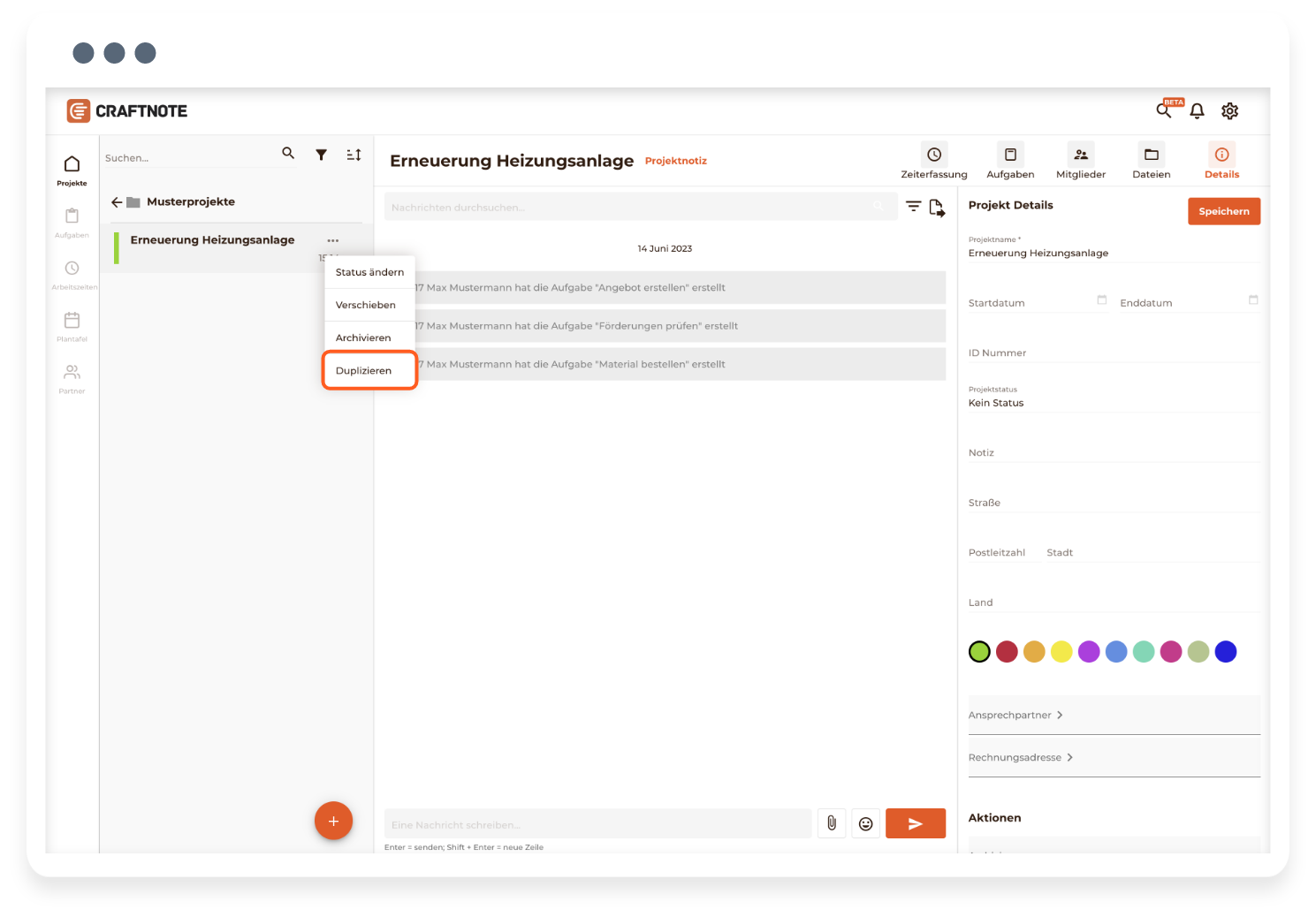Send the message with the arrow button
The image size is (1316, 917).
(x=915, y=823)
